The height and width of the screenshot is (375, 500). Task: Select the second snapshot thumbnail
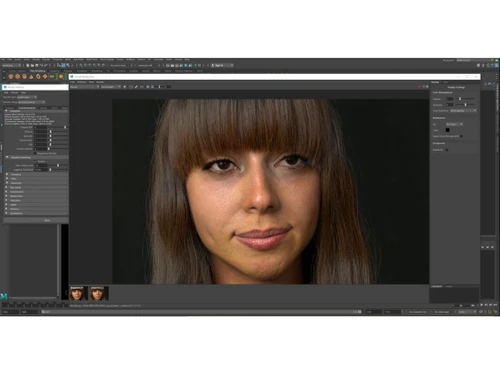(x=99, y=293)
